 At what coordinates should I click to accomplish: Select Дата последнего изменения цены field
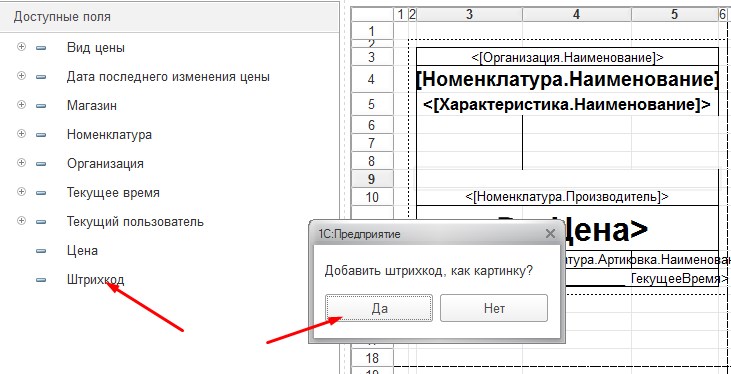(x=168, y=76)
